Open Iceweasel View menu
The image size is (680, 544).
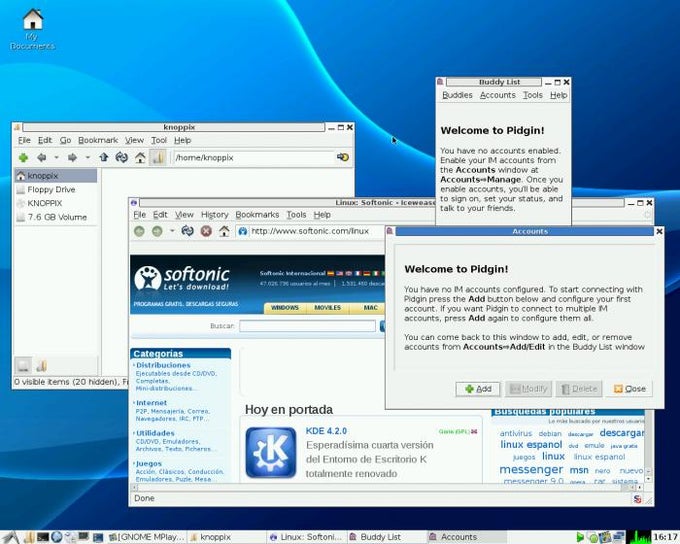tap(184, 215)
